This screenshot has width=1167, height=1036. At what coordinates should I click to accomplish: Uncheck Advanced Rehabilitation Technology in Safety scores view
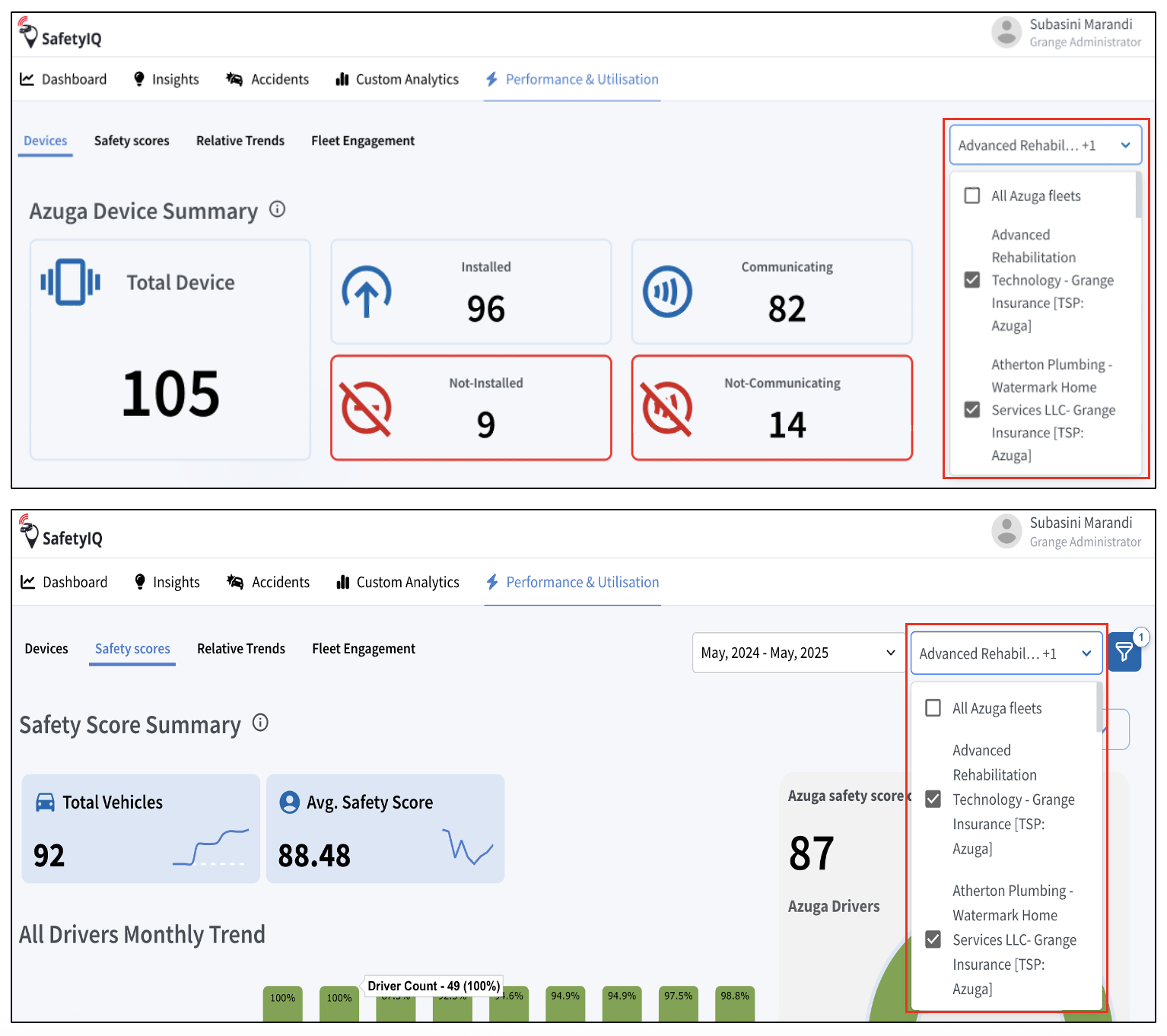pos(933,799)
